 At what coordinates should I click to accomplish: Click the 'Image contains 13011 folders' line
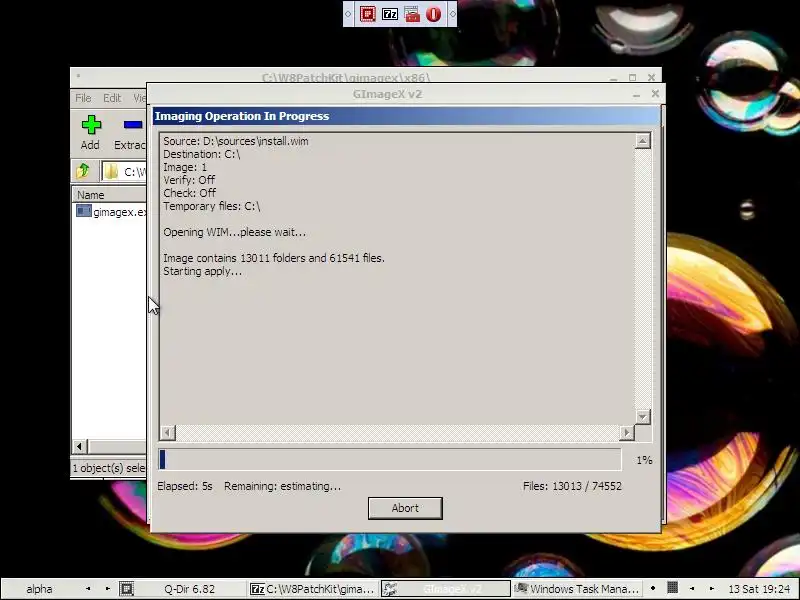[274, 258]
